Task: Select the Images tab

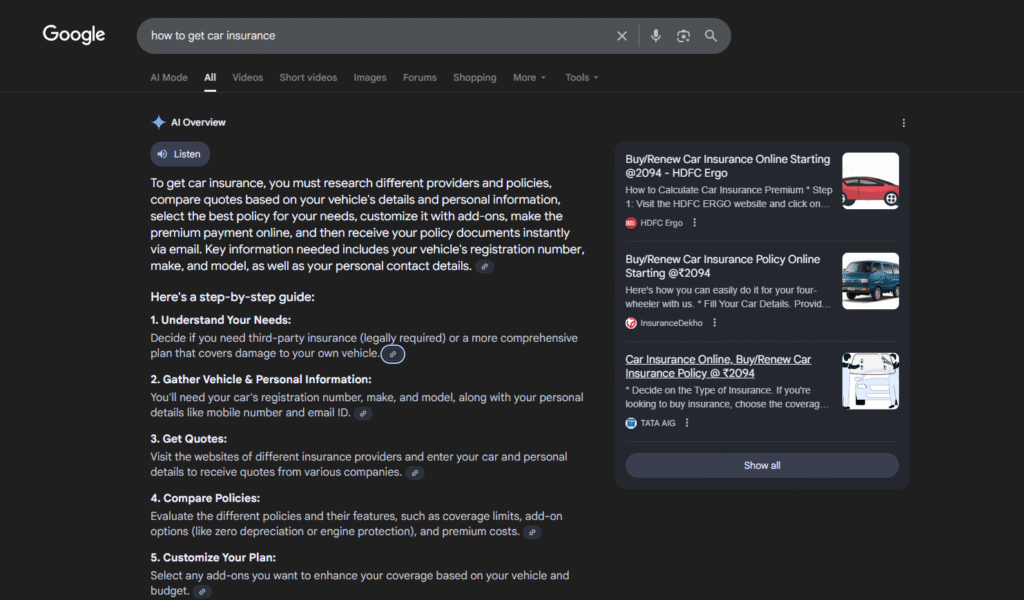Action: click(x=369, y=78)
